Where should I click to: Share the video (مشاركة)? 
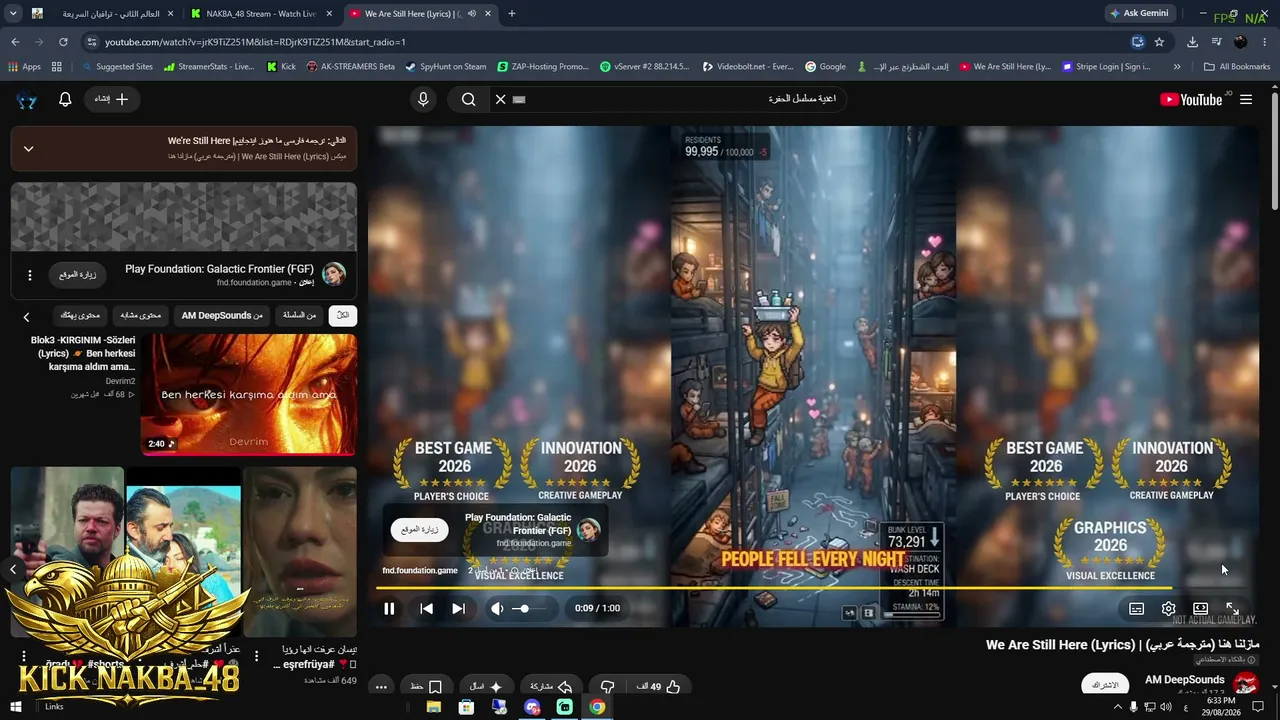[551, 687]
